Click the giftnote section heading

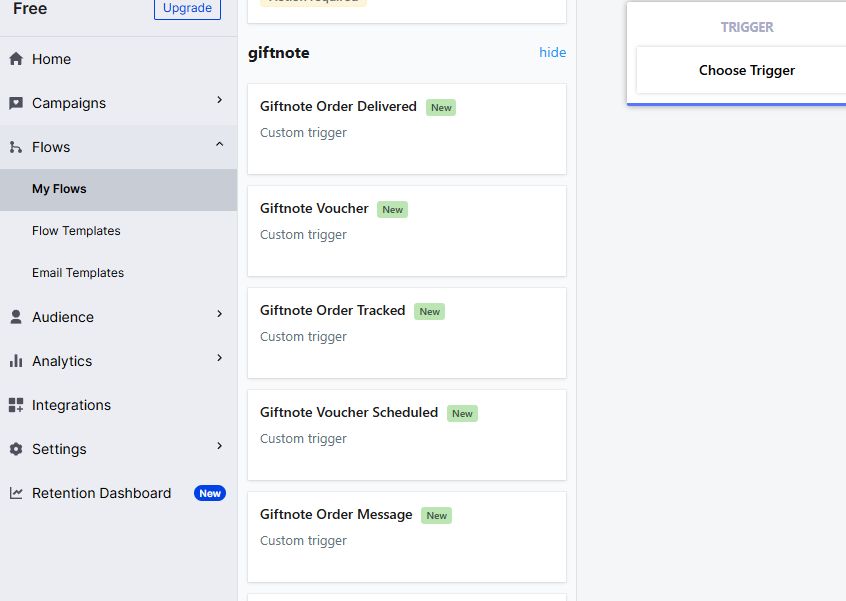pyautogui.click(x=278, y=53)
